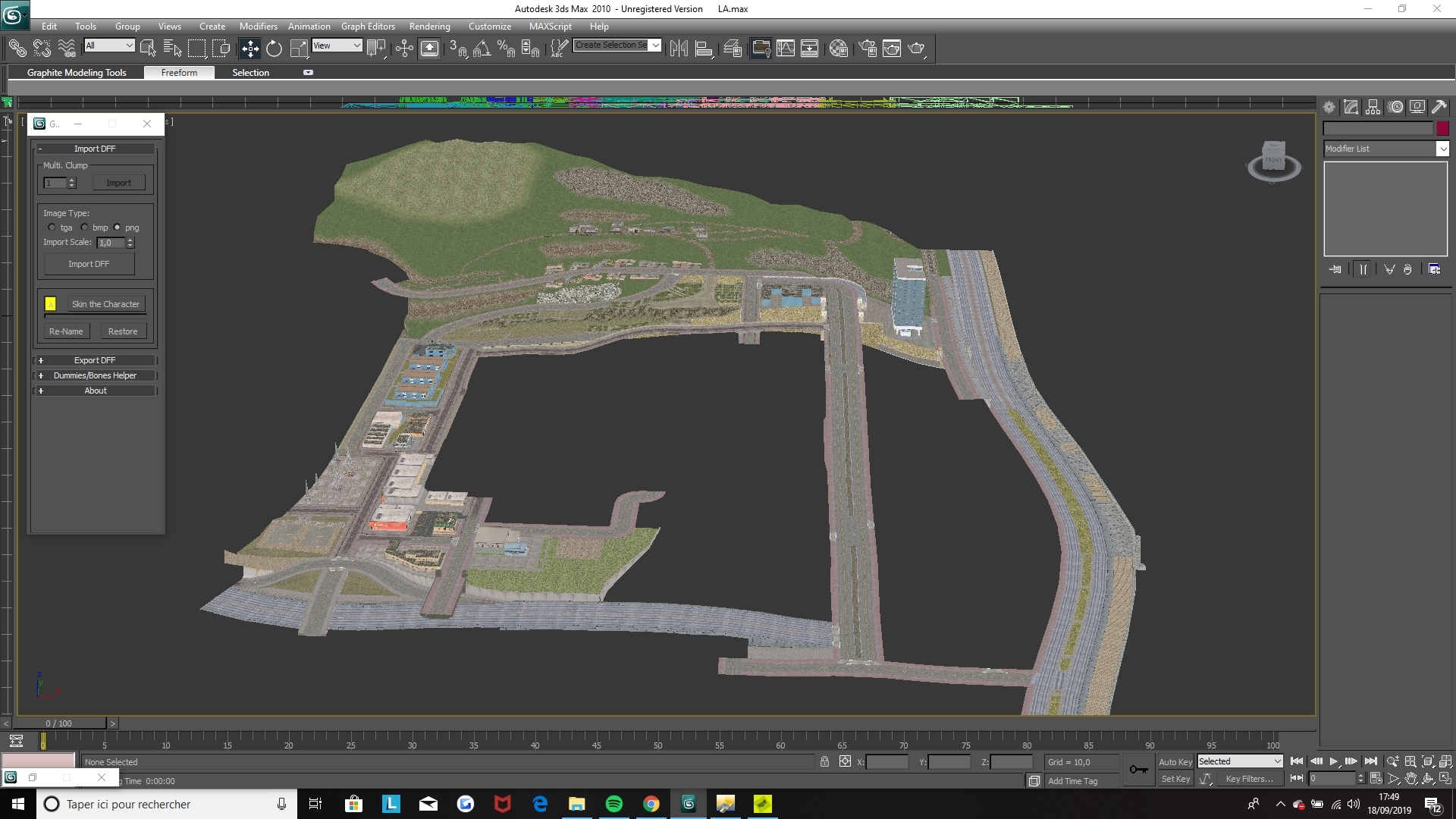
Task: Select the tga image type
Action: (x=52, y=227)
